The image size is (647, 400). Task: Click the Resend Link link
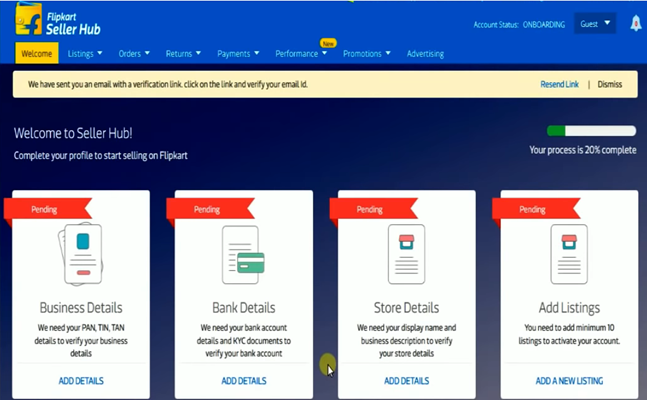[560, 84]
